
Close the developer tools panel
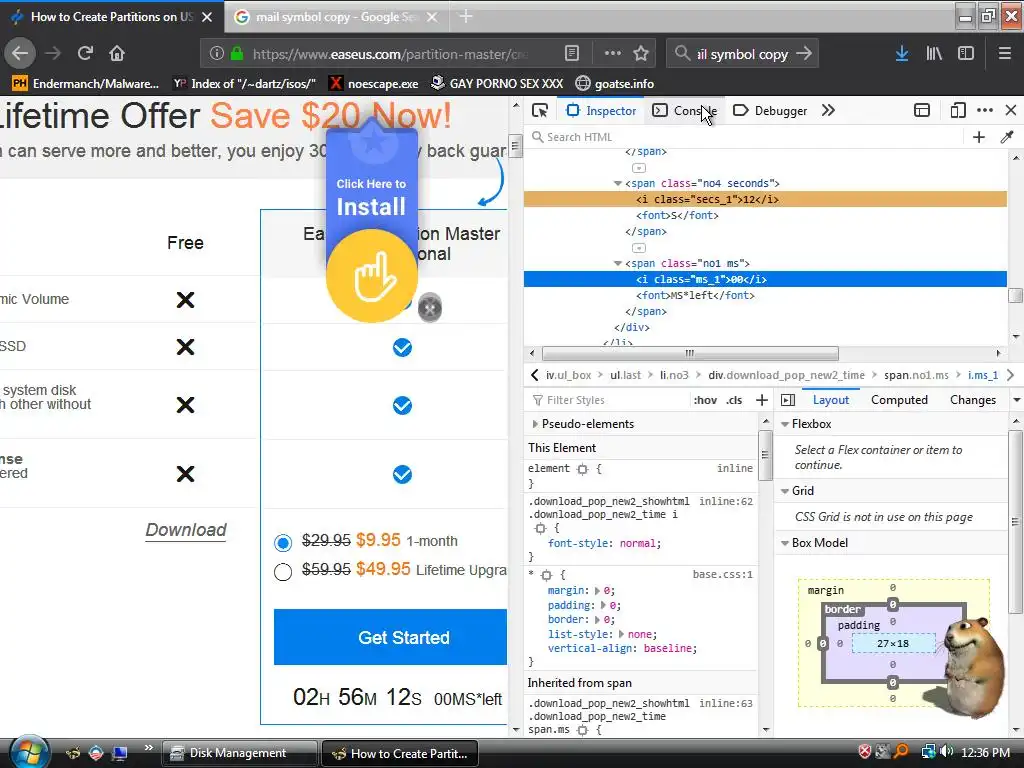[1011, 110]
